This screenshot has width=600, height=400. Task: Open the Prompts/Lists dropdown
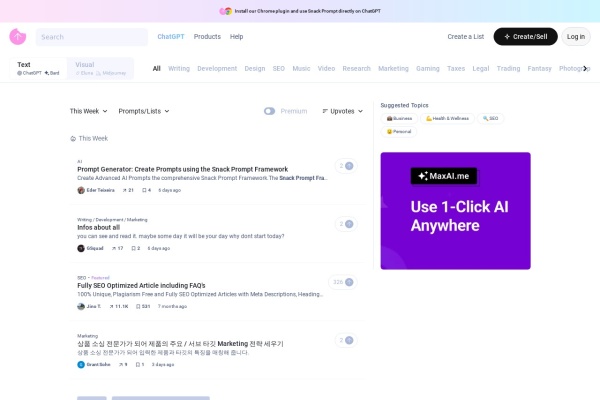click(x=144, y=111)
